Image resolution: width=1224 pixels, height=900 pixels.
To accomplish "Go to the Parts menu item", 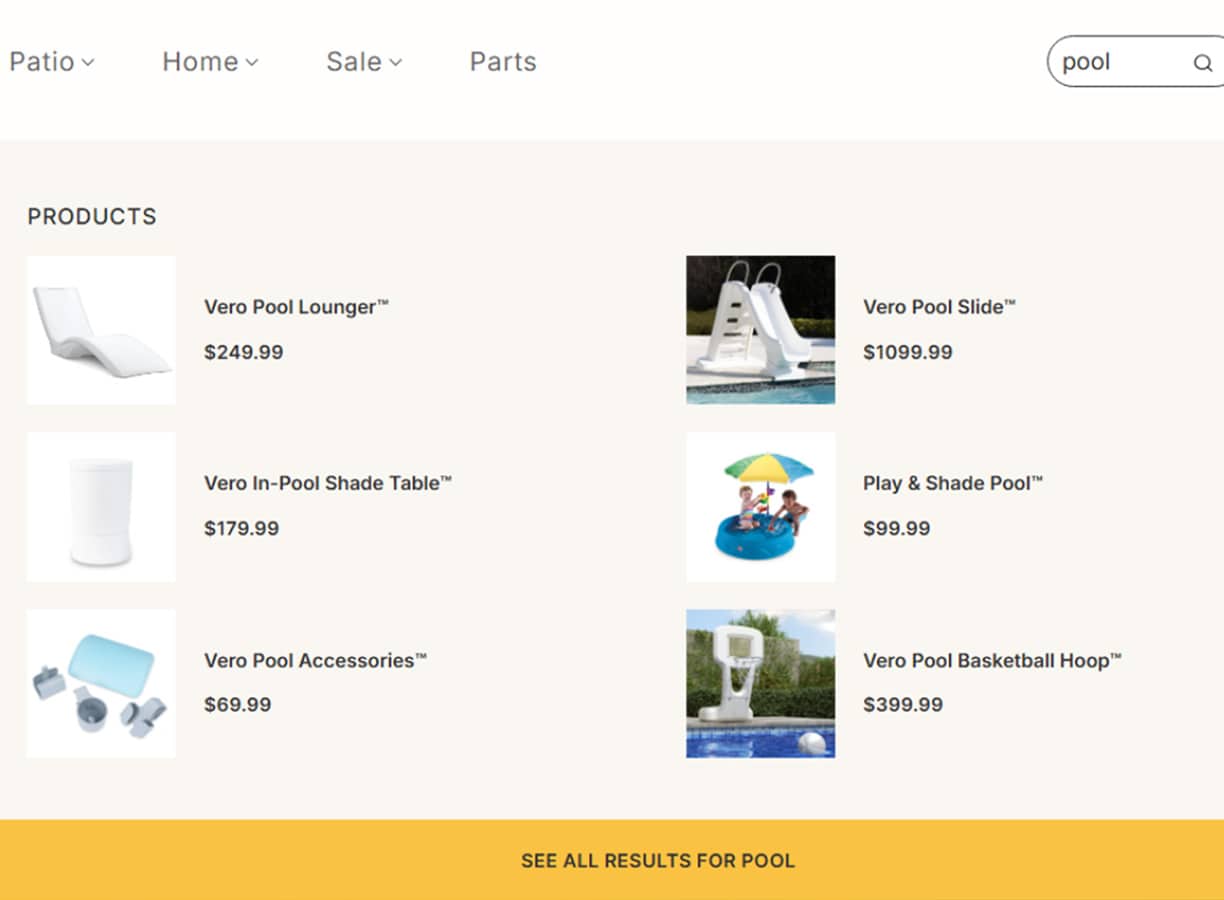I will click(503, 62).
